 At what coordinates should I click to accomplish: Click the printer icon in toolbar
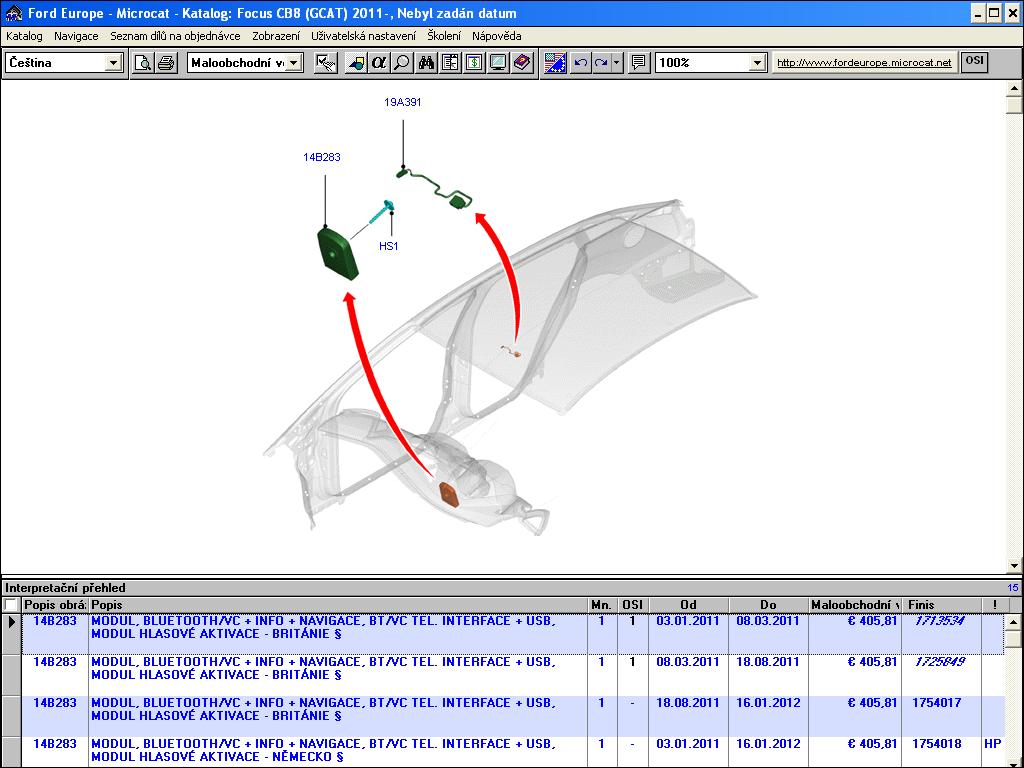[x=166, y=63]
